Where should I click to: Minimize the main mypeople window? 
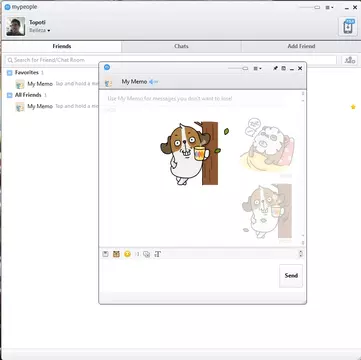coord(347,7)
